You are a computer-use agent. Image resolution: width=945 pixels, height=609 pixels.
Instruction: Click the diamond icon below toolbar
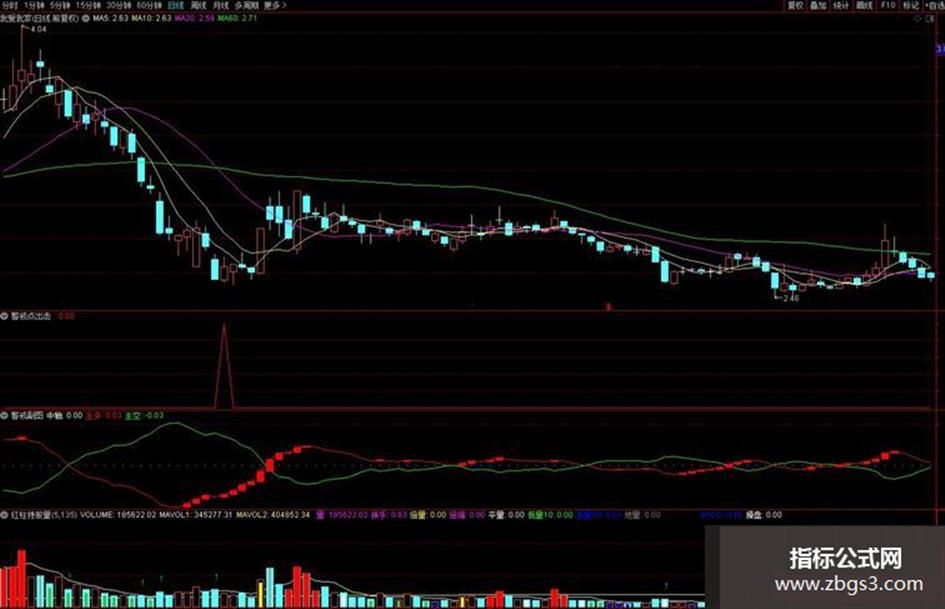[x=918, y=19]
